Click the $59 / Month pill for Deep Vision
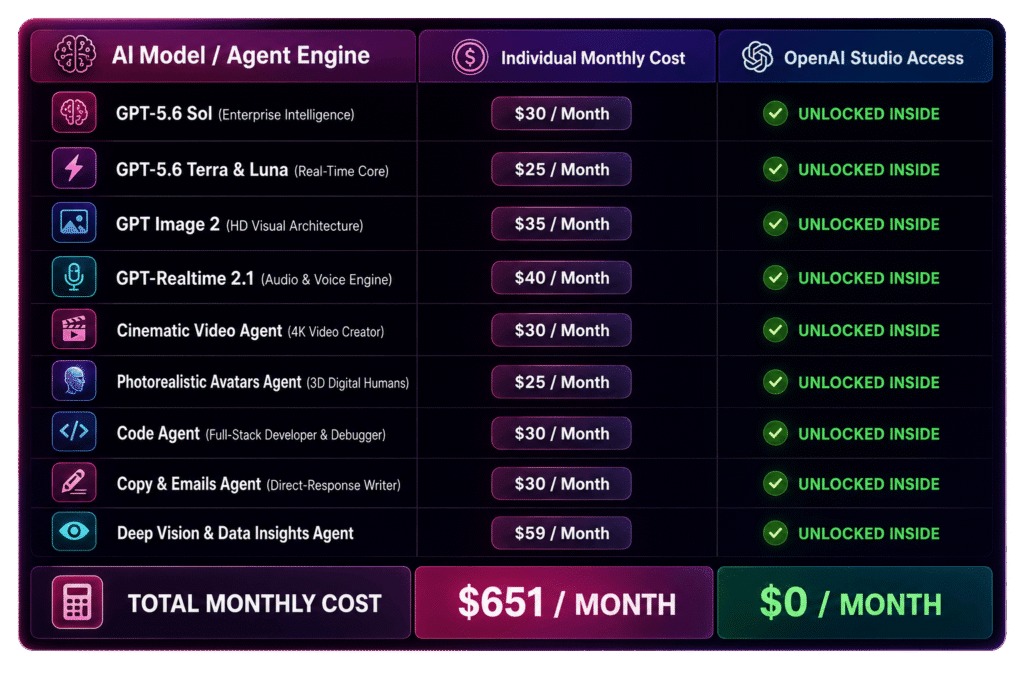Image resolution: width=1024 pixels, height=683 pixels. 562,533
